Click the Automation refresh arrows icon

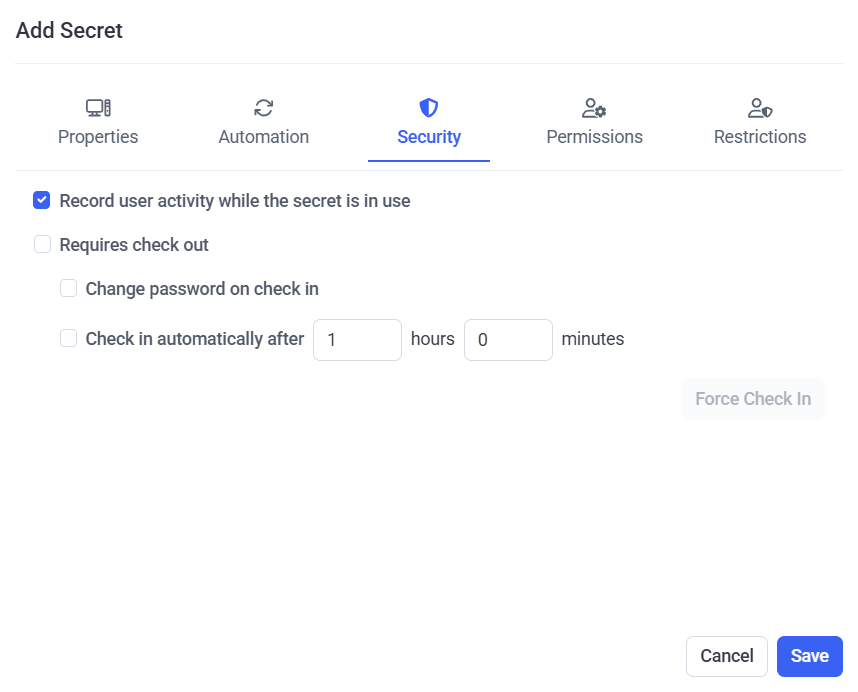point(264,108)
